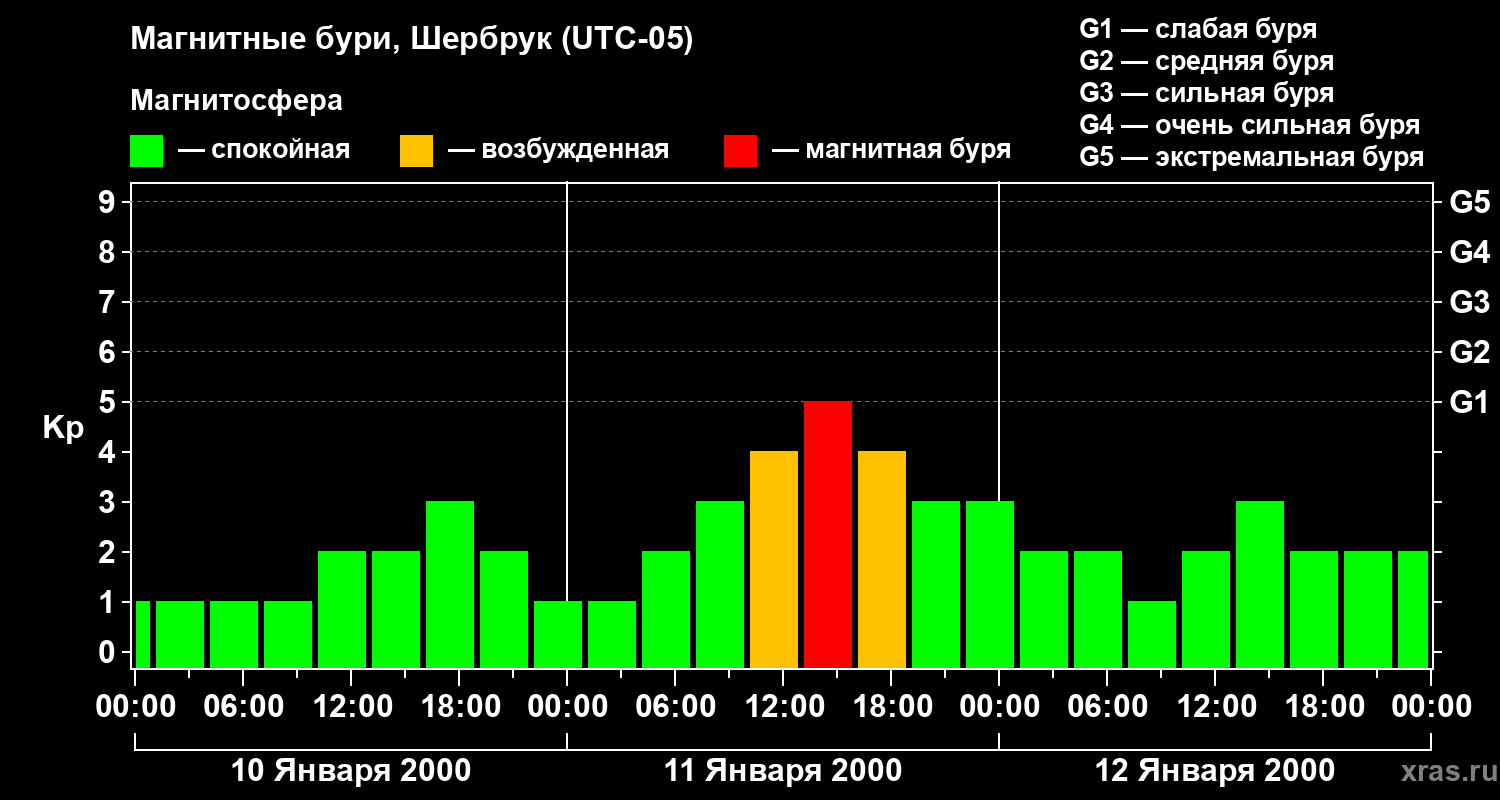Viewport: 1500px width, 800px height.
Task: Select the orange bar left of the red bar
Action: (x=774, y=560)
